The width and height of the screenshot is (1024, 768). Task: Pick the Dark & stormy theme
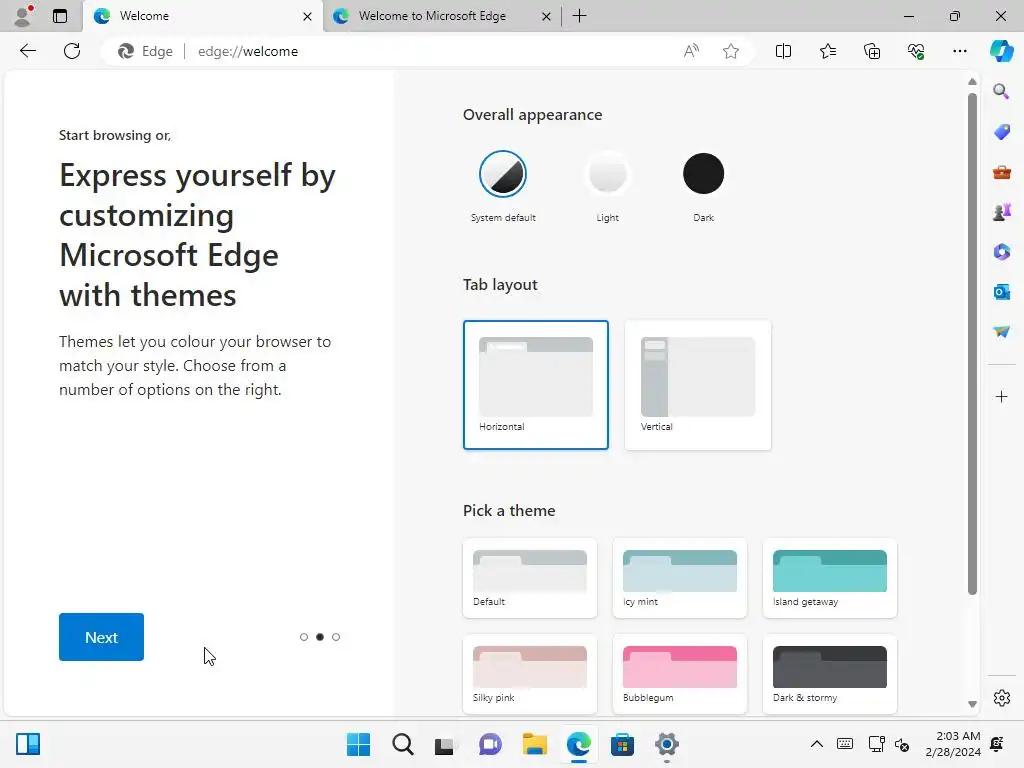[x=830, y=674]
